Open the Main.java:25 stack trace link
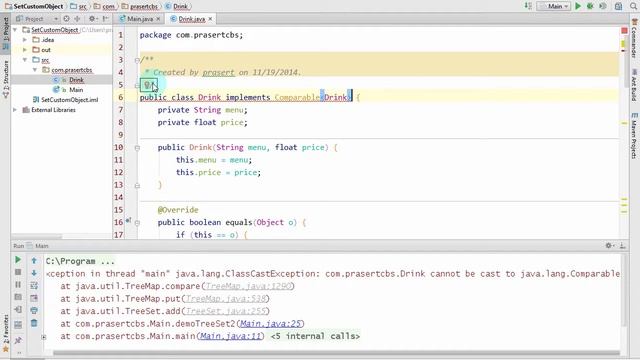Screen dimensions: 640x360 click(x=271, y=324)
